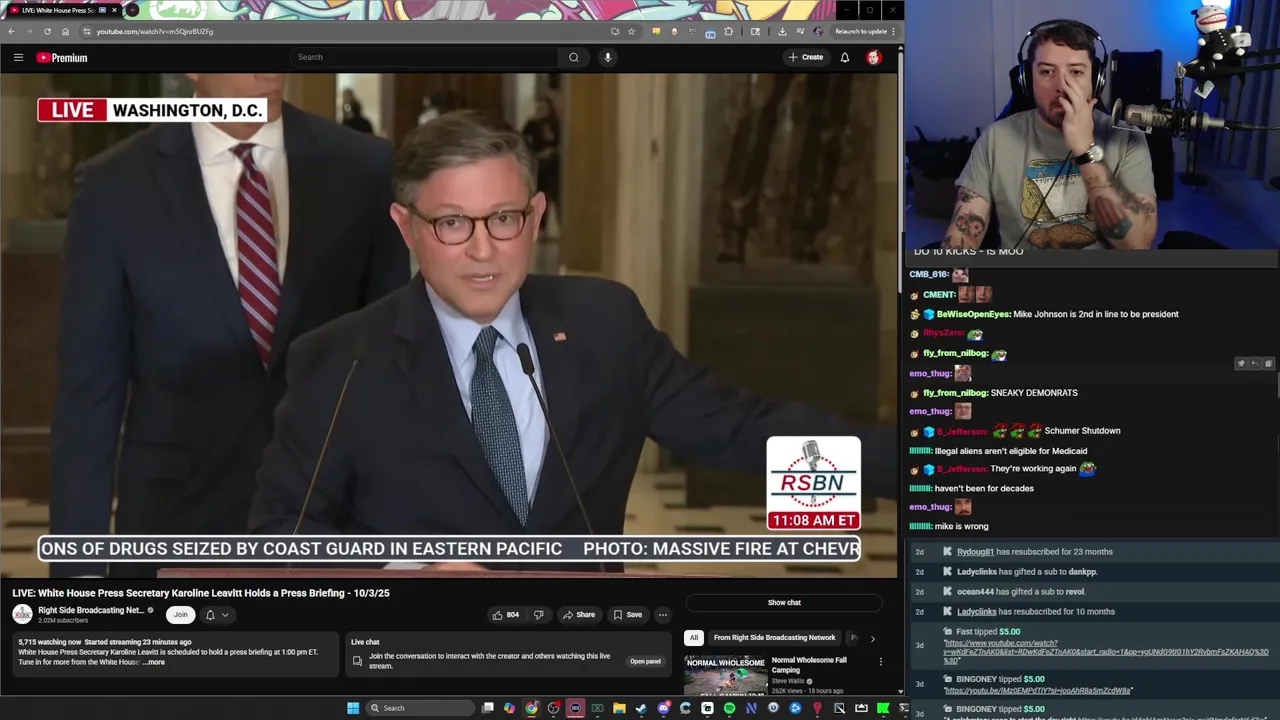Click chat message 'They're working again'
Screen dimensions: 1280x720
click(1033, 469)
